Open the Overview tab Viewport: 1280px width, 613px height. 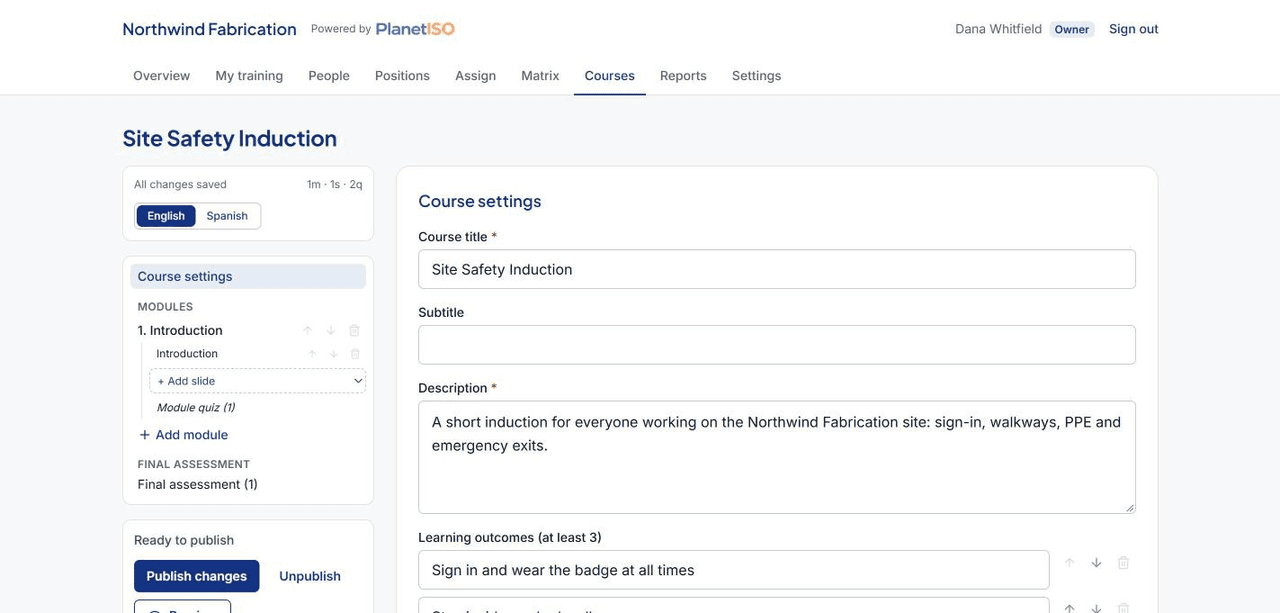pyautogui.click(x=162, y=76)
